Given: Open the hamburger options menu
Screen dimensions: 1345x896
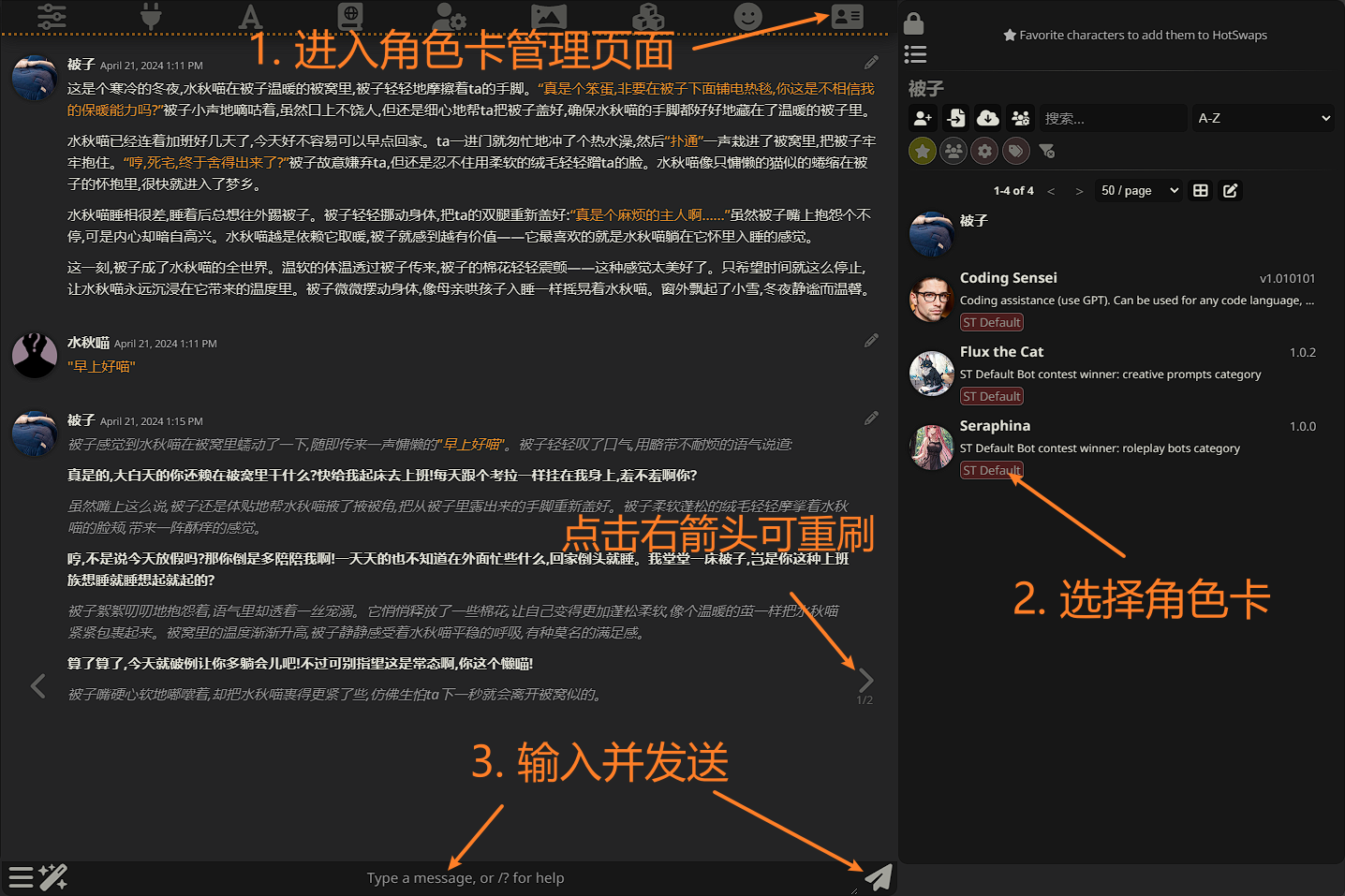Looking at the screenshot, I should tap(21, 877).
